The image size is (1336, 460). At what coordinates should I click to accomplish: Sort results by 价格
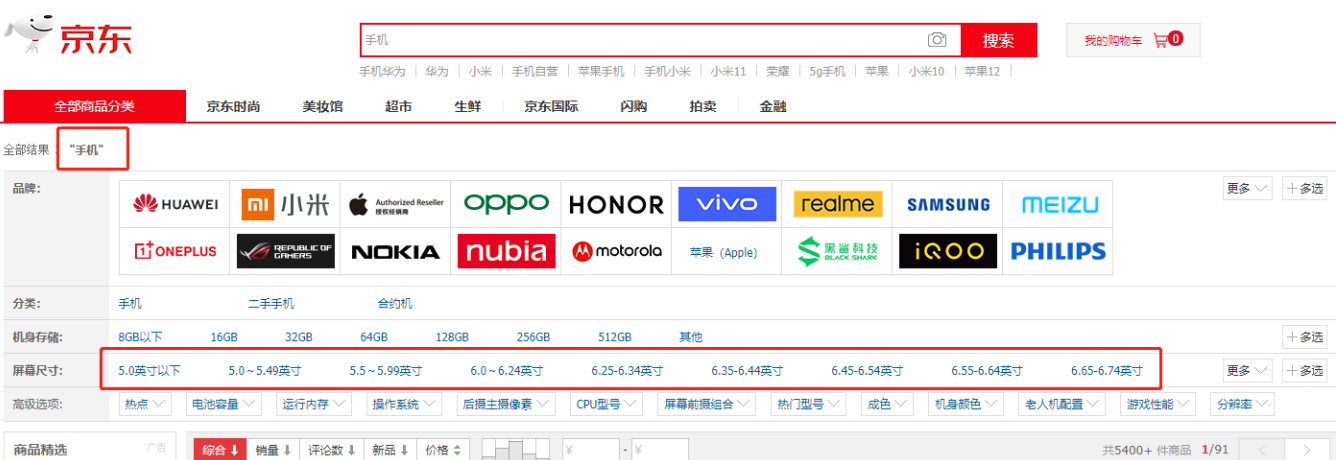[x=443, y=450]
